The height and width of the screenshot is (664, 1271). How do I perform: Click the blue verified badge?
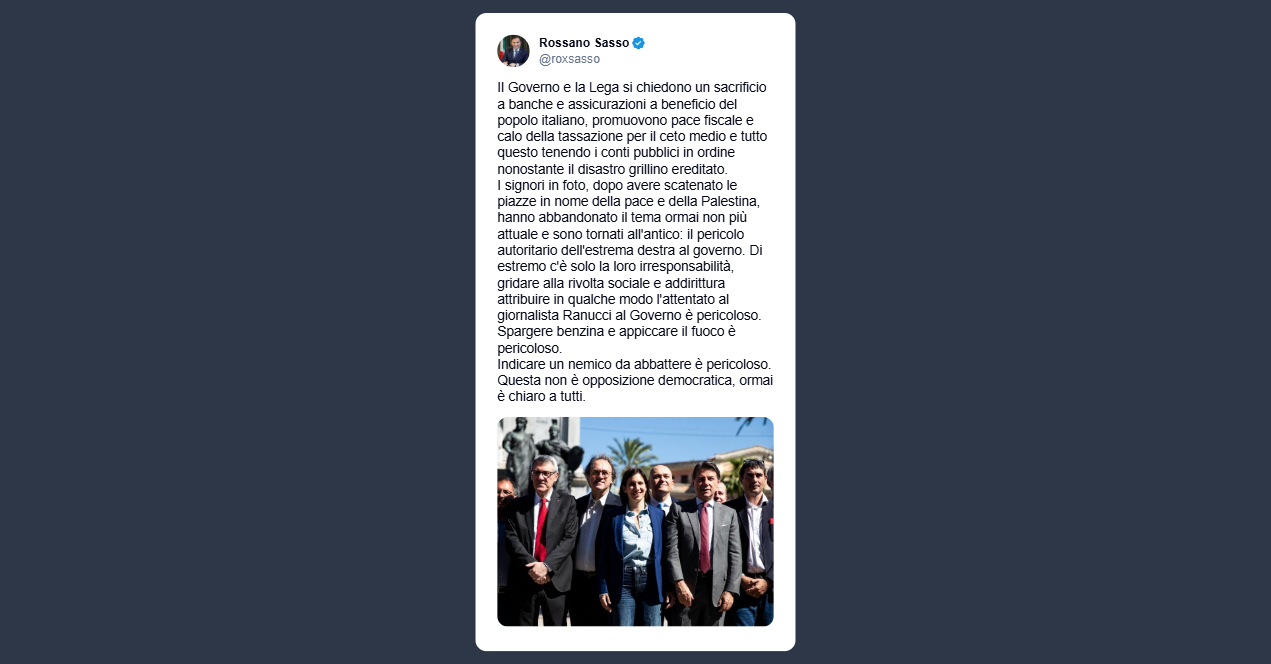click(x=639, y=43)
